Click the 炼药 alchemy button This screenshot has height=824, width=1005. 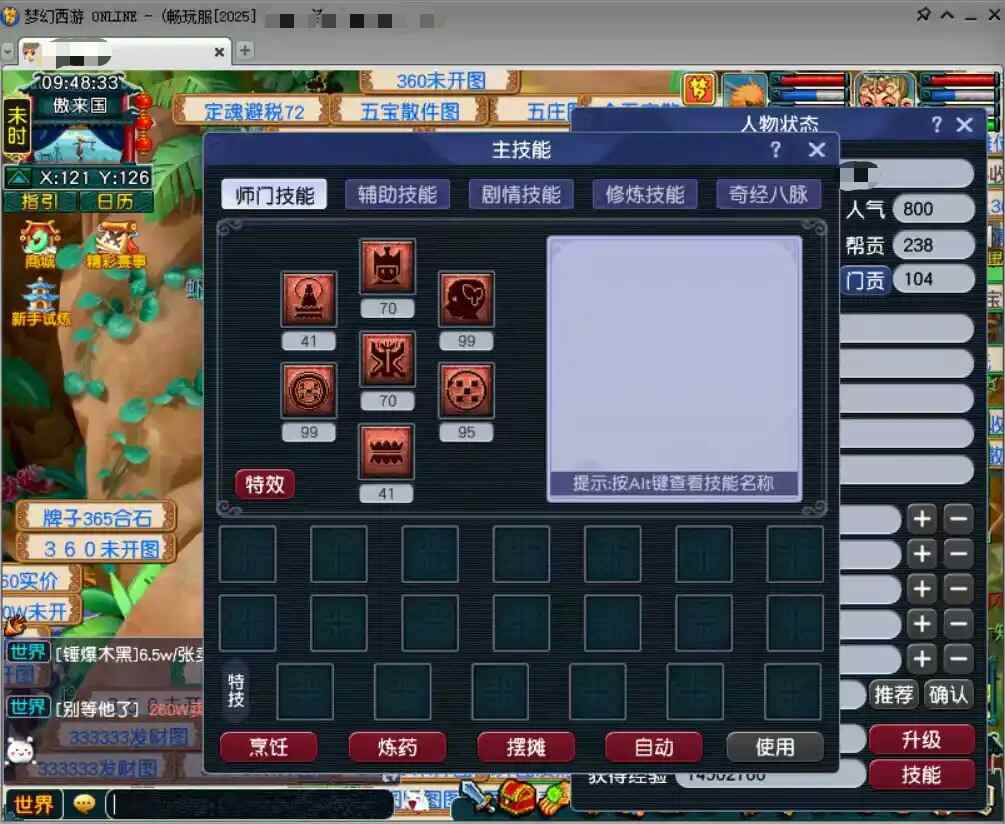[397, 747]
